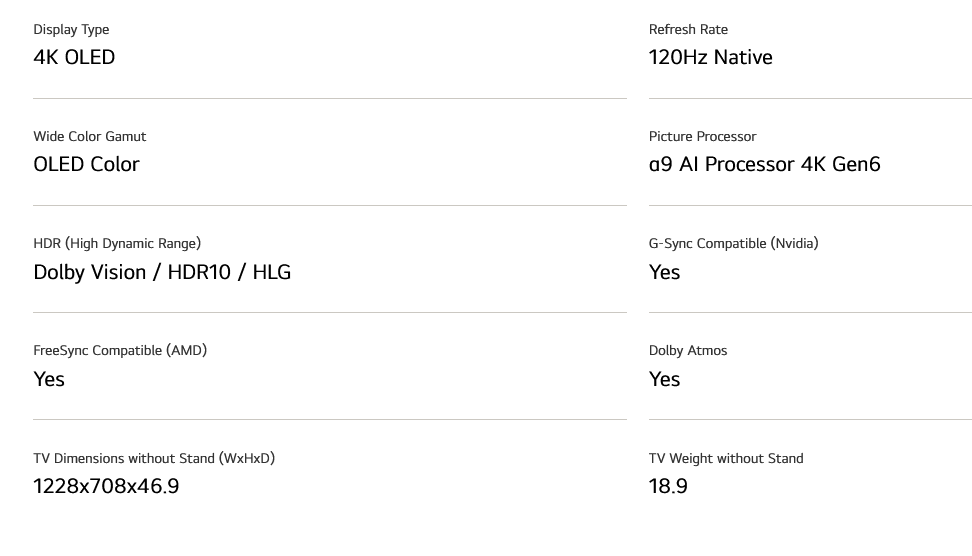Click the HDR (High Dynamic Range) label

[x=117, y=244]
